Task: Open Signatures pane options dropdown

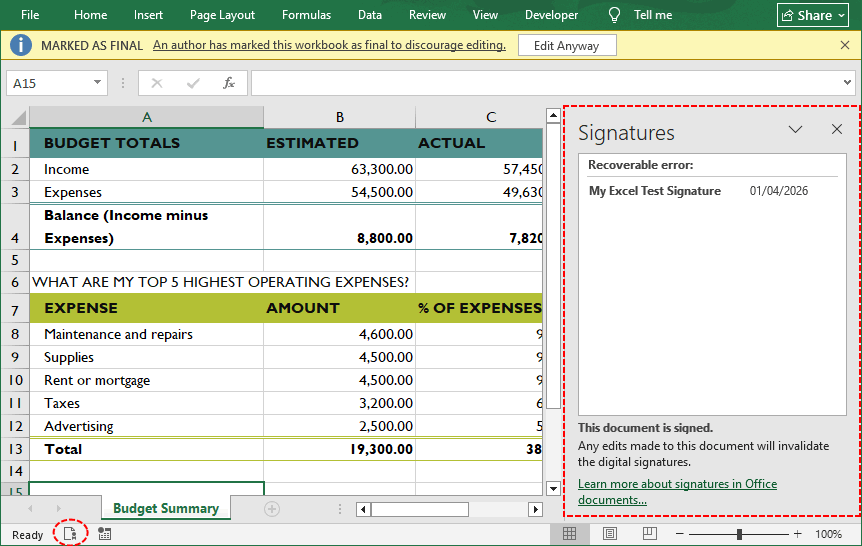Action: pos(796,130)
